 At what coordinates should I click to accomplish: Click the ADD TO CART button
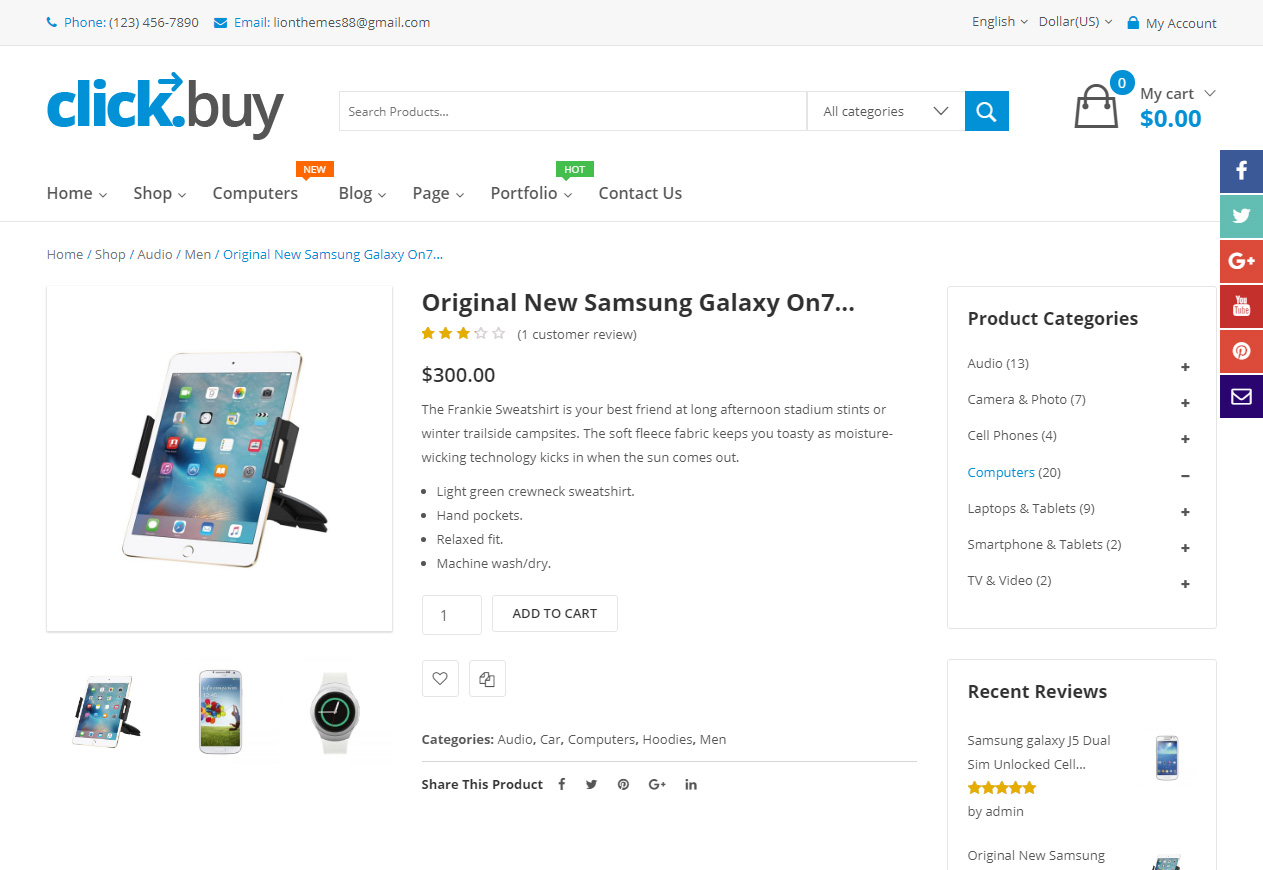(x=554, y=614)
